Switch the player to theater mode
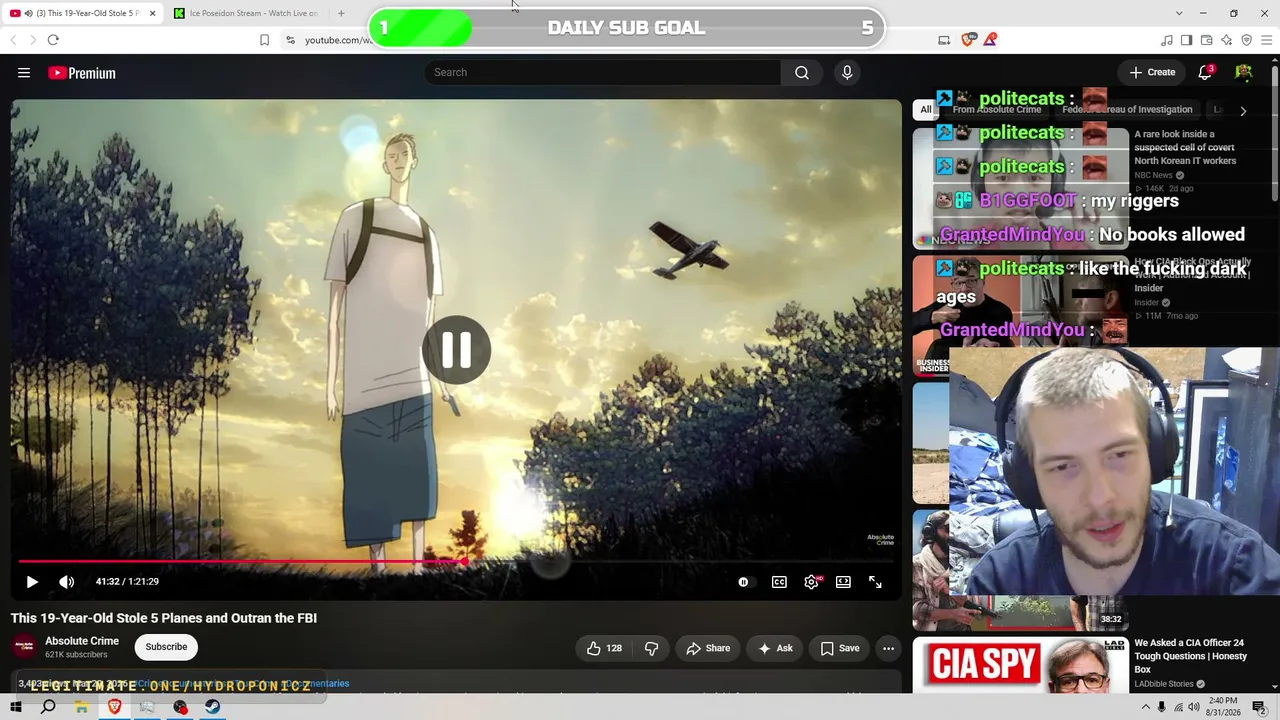The image size is (1280, 720). click(x=843, y=582)
